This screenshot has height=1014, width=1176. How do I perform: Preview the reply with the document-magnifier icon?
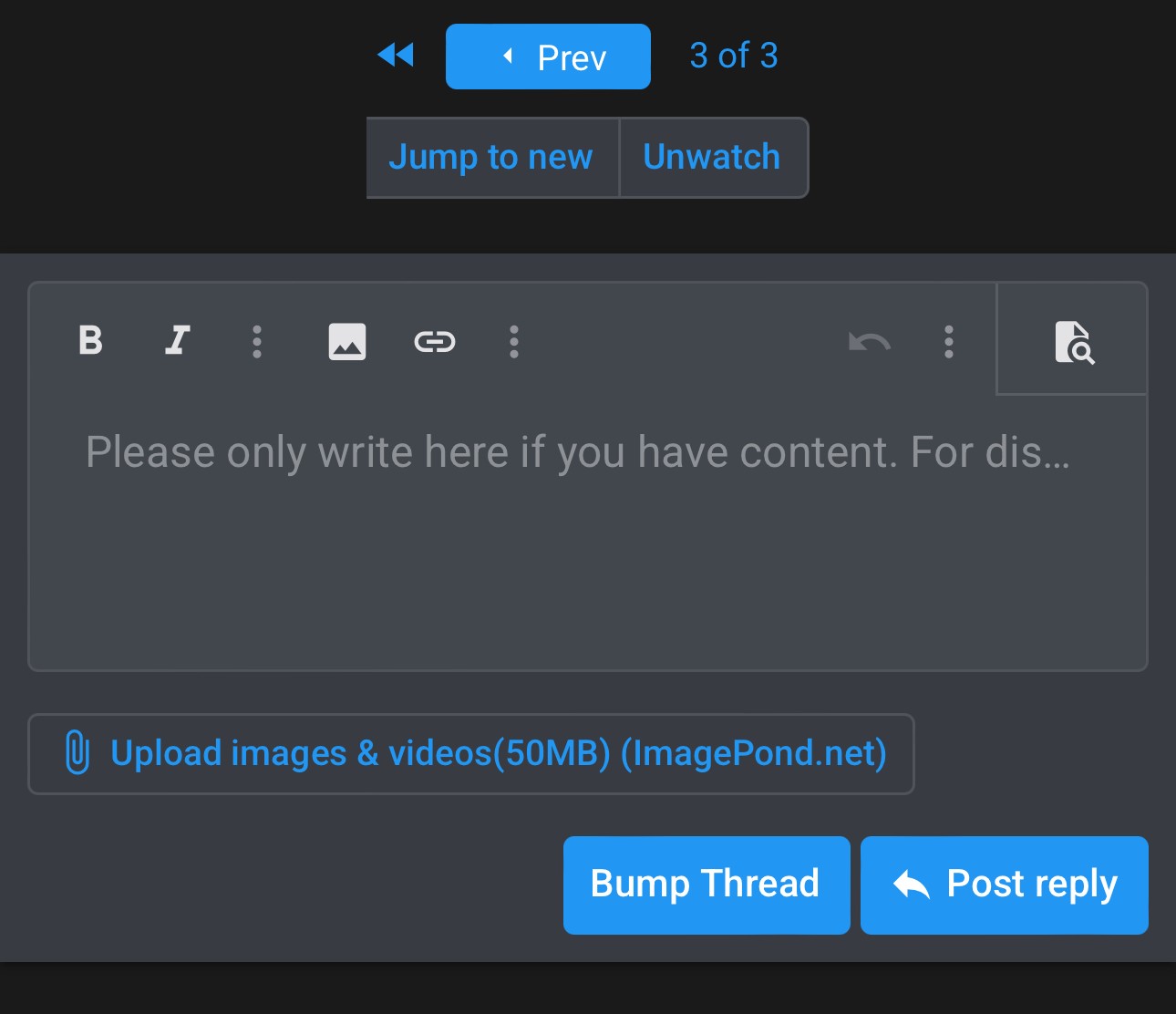tap(1073, 342)
